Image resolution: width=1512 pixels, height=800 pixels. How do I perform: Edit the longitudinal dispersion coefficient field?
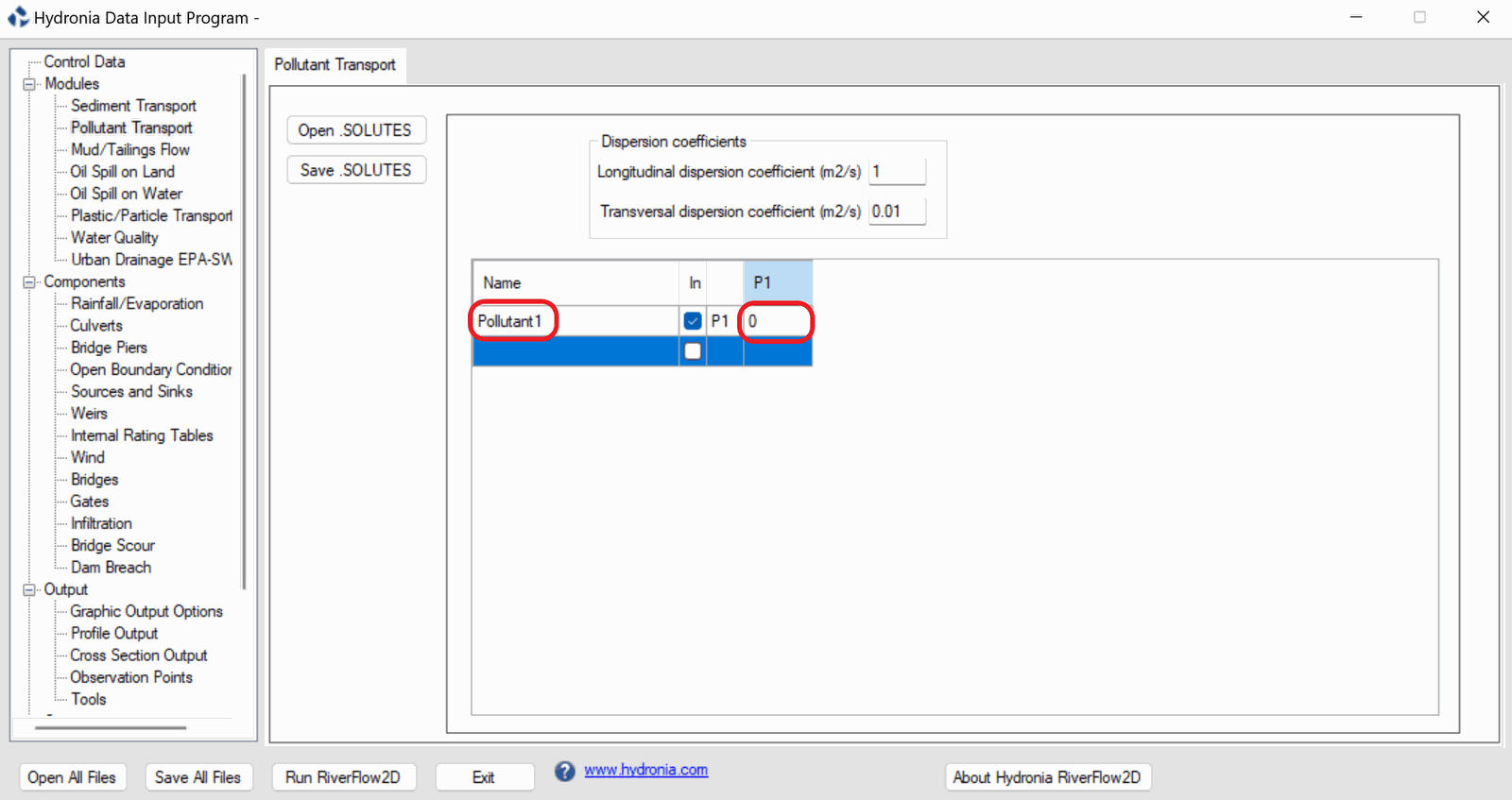click(x=896, y=172)
